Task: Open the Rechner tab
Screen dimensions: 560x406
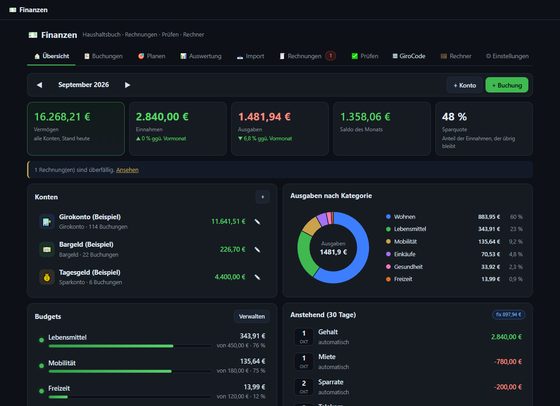Action: tap(456, 56)
